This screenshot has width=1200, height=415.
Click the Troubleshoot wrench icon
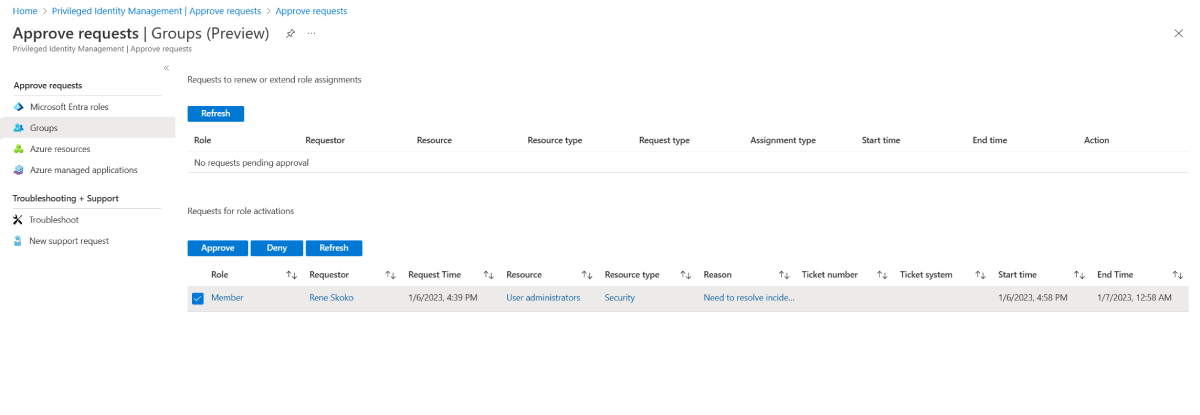point(18,220)
